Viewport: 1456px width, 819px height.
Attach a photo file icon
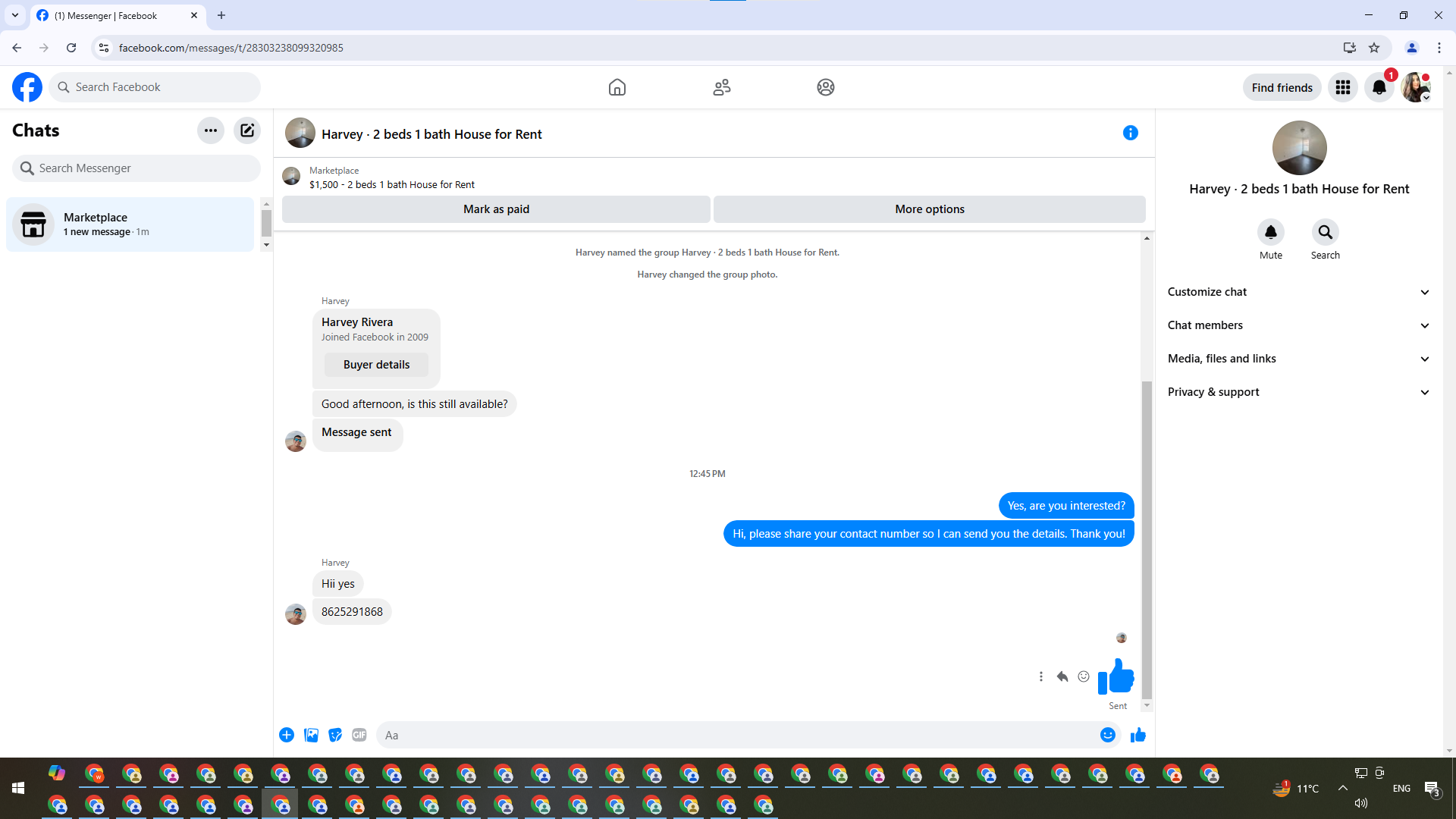coord(311,735)
